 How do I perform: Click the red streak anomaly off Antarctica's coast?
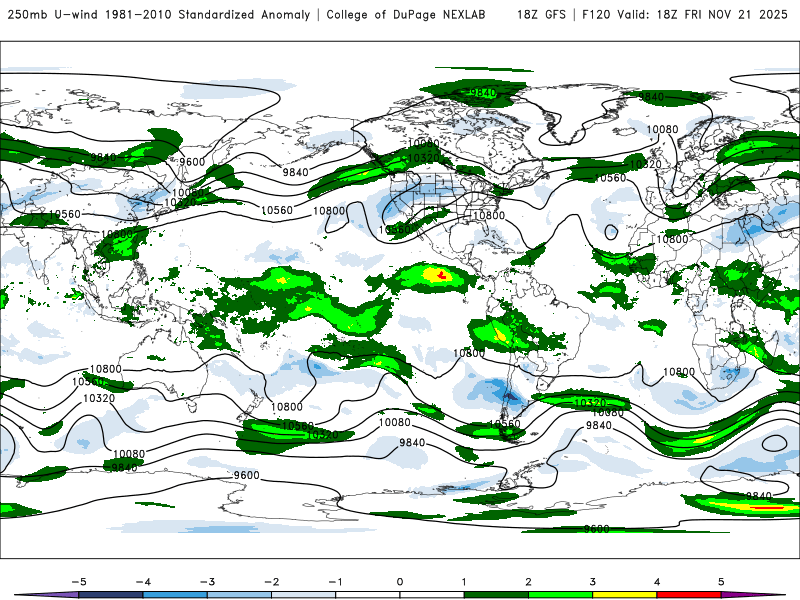coord(768,508)
